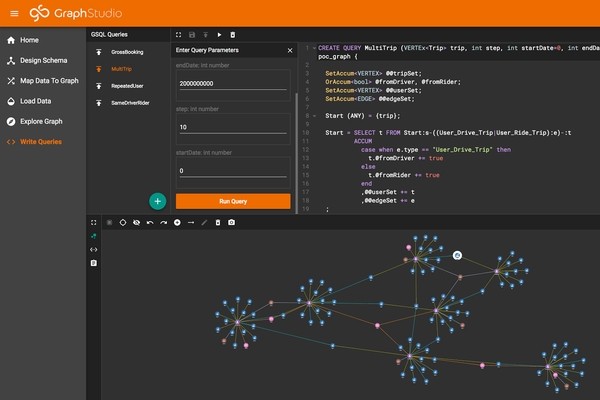
Task: Toggle the hide elements eye icon
Action: point(136,222)
